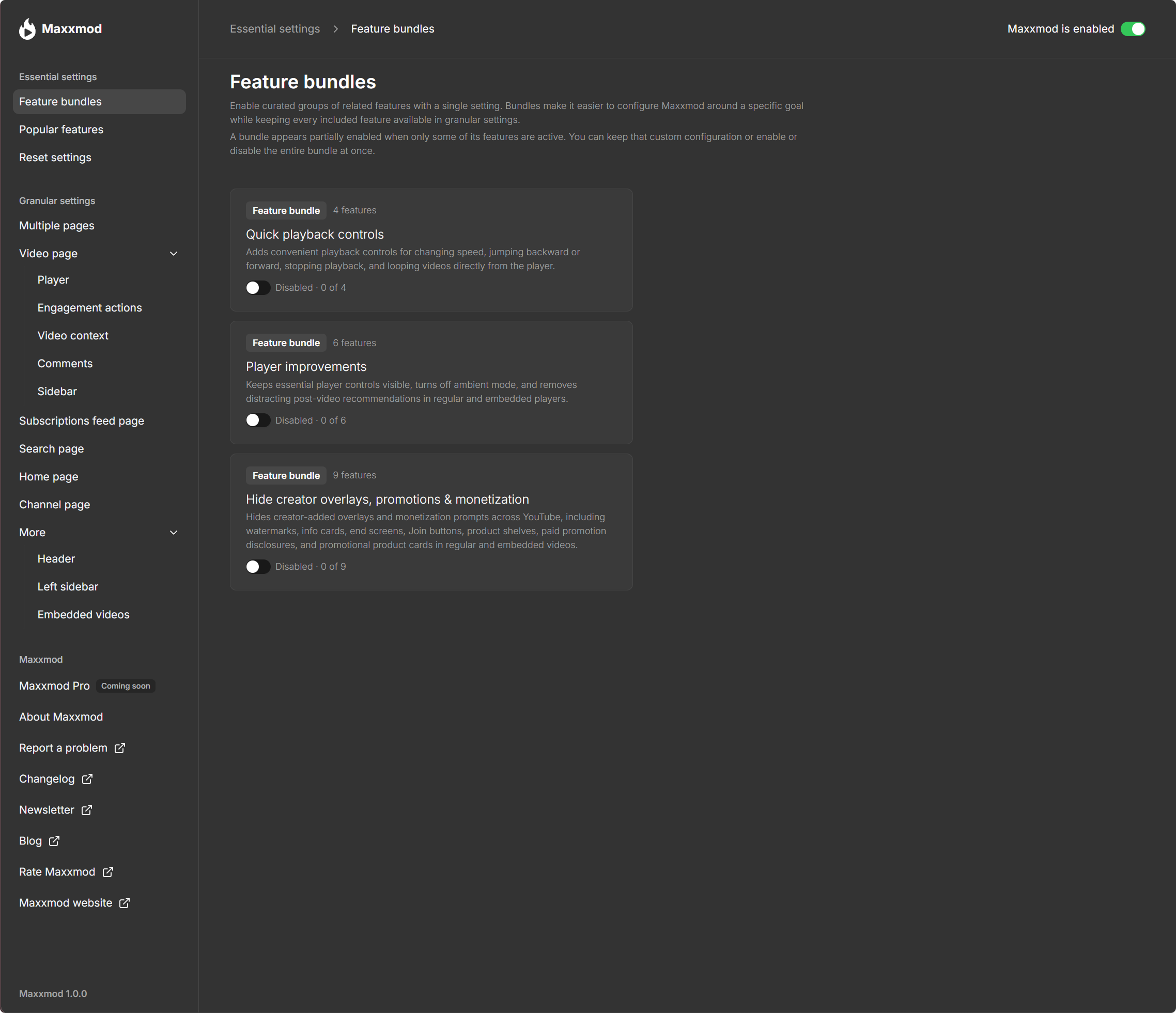Click external link icon beside Report a problem
Screen dimensions: 1176x1013
pyautogui.click(x=120, y=748)
